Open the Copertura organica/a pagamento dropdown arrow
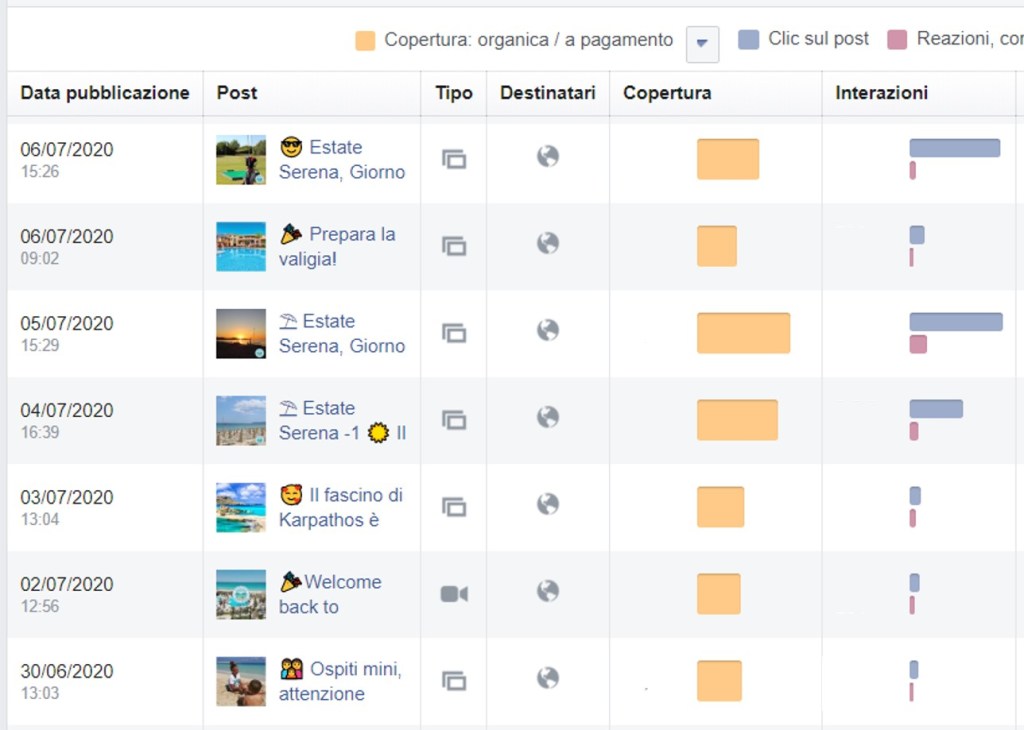 point(702,43)
